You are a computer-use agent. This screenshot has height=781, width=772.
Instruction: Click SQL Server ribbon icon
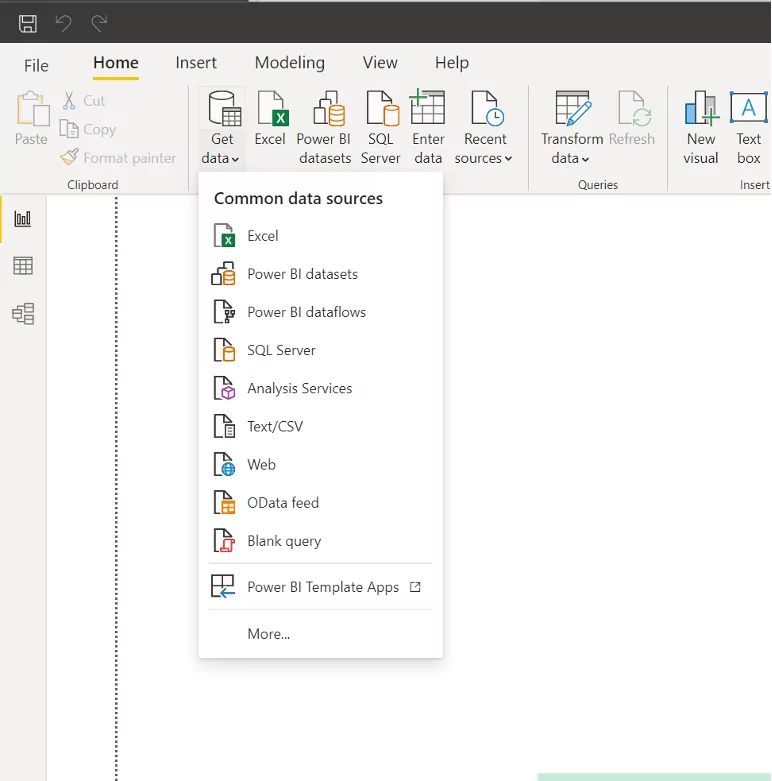[x=382, y=108]
